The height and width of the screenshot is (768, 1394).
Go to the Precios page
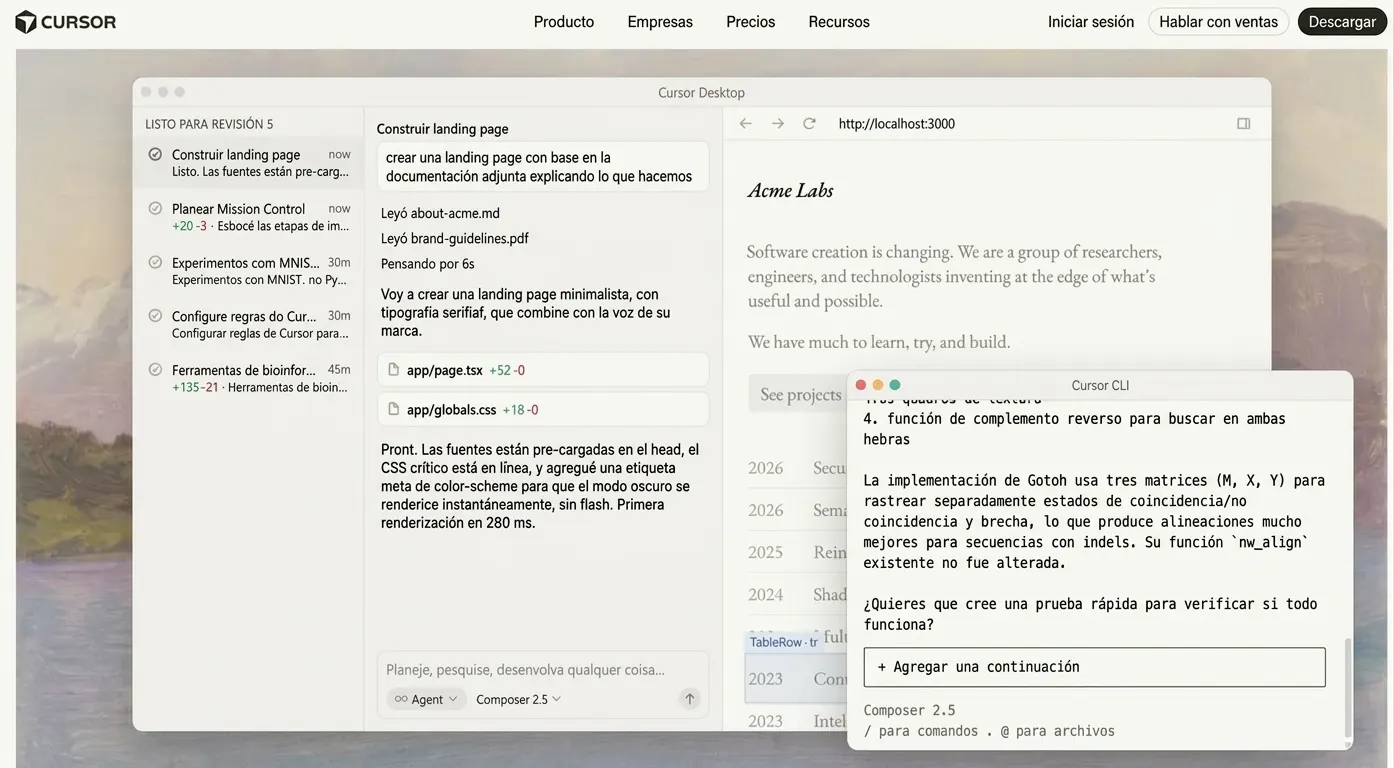pos(751,22)
